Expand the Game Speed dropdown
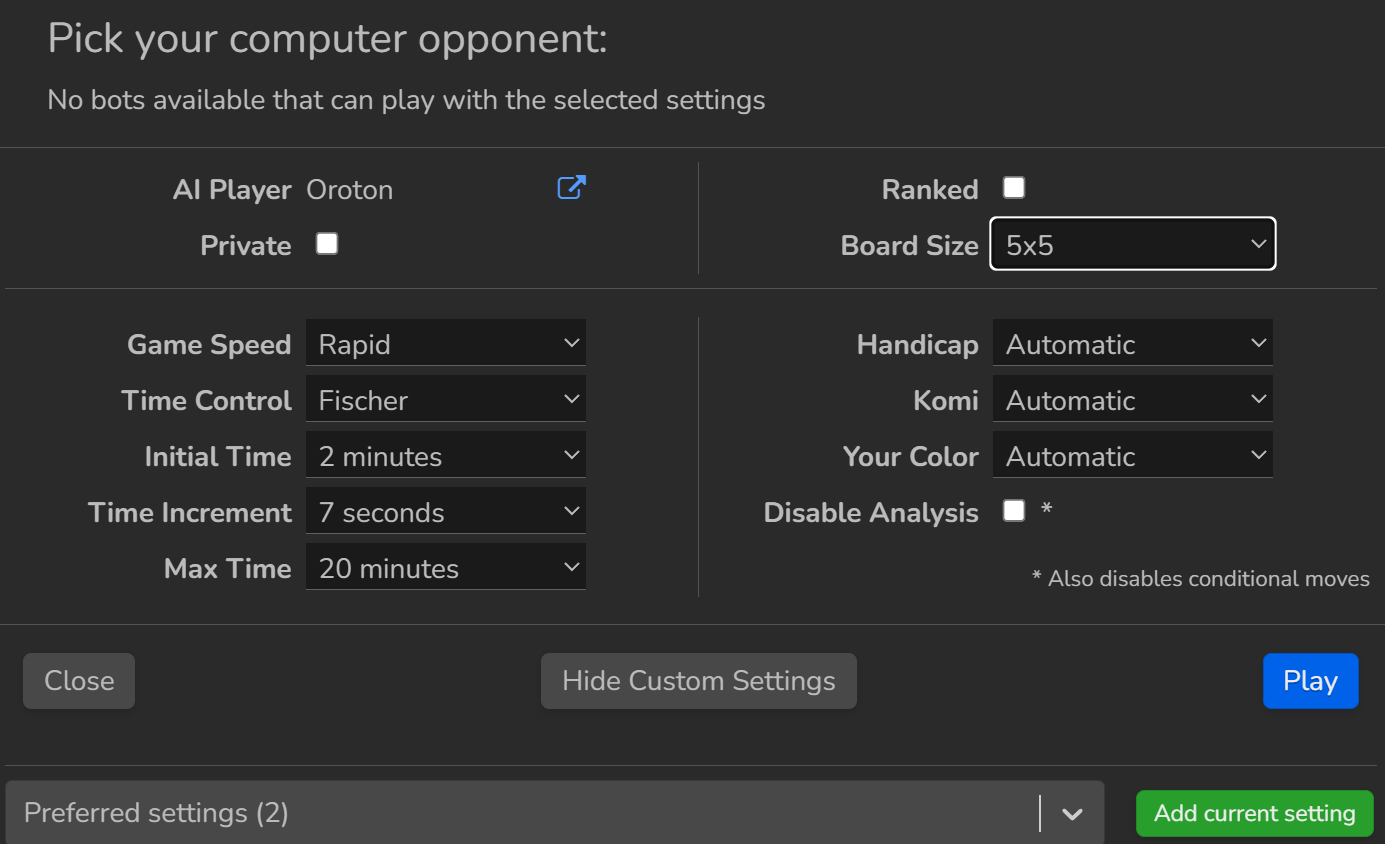Screen dimensions: 1385x844 click(445, 344)
